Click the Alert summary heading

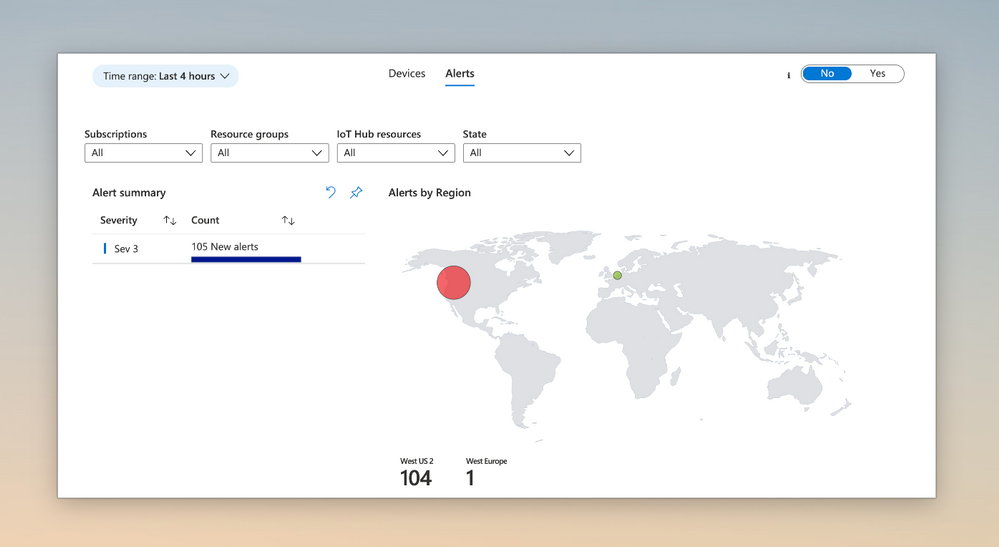[x=129, y=193]
